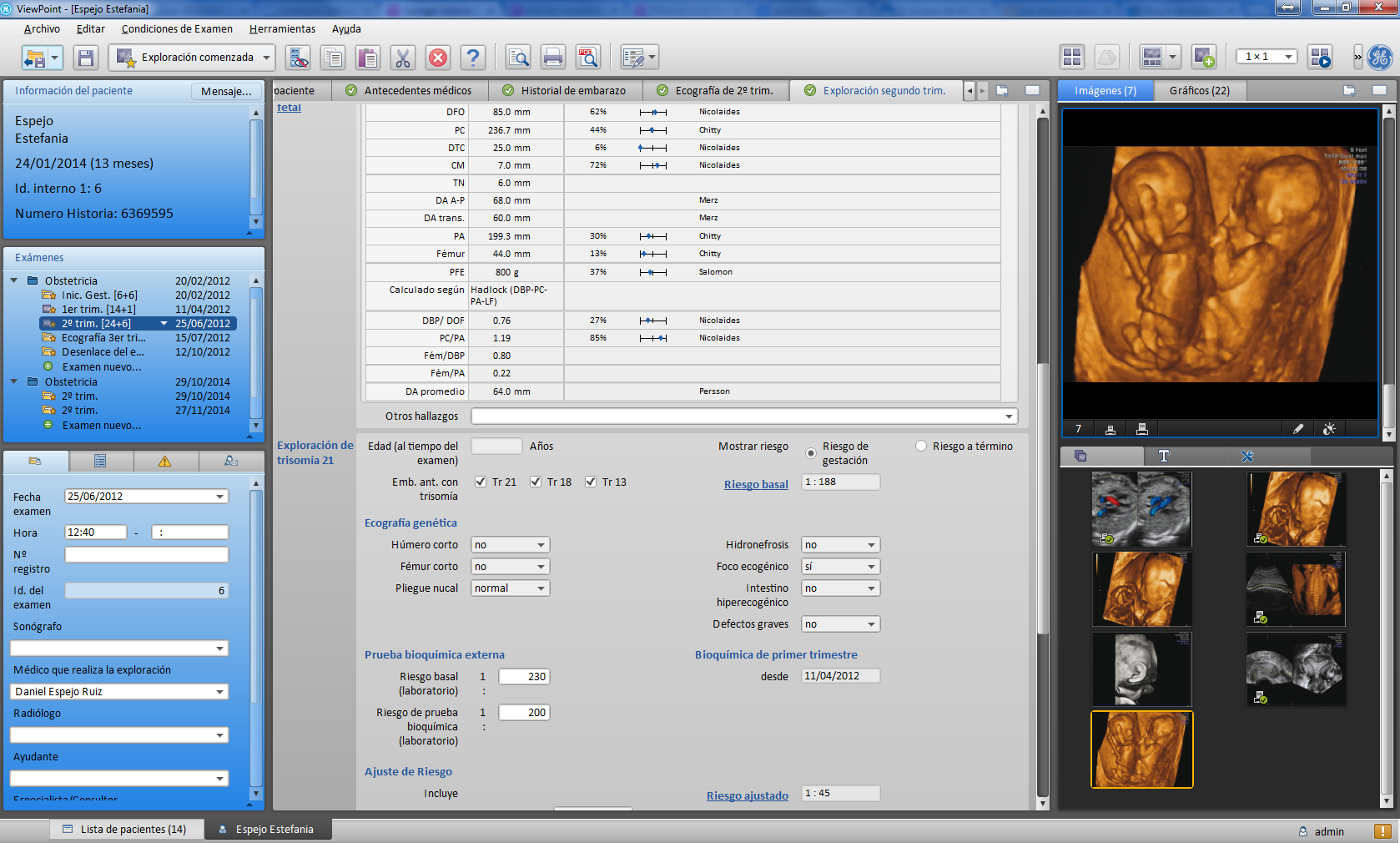Expand the 1 x 1 layout dropdown
The image size is (1400, 843).
click(x=1288, y=57)
